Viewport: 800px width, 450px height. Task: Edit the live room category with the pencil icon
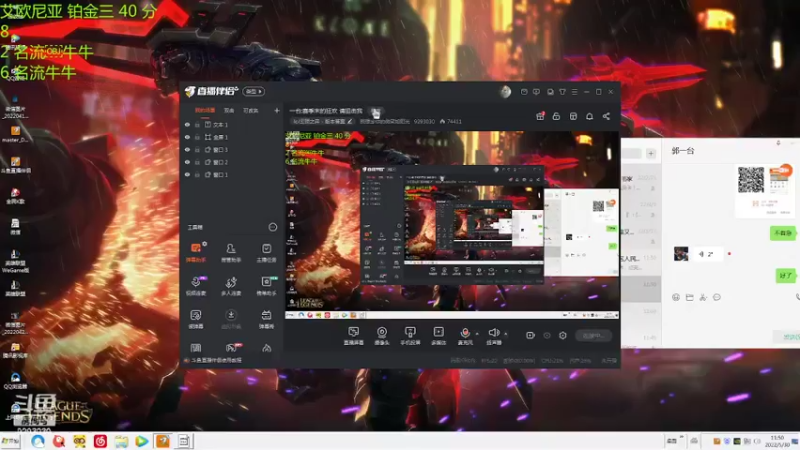349,121
